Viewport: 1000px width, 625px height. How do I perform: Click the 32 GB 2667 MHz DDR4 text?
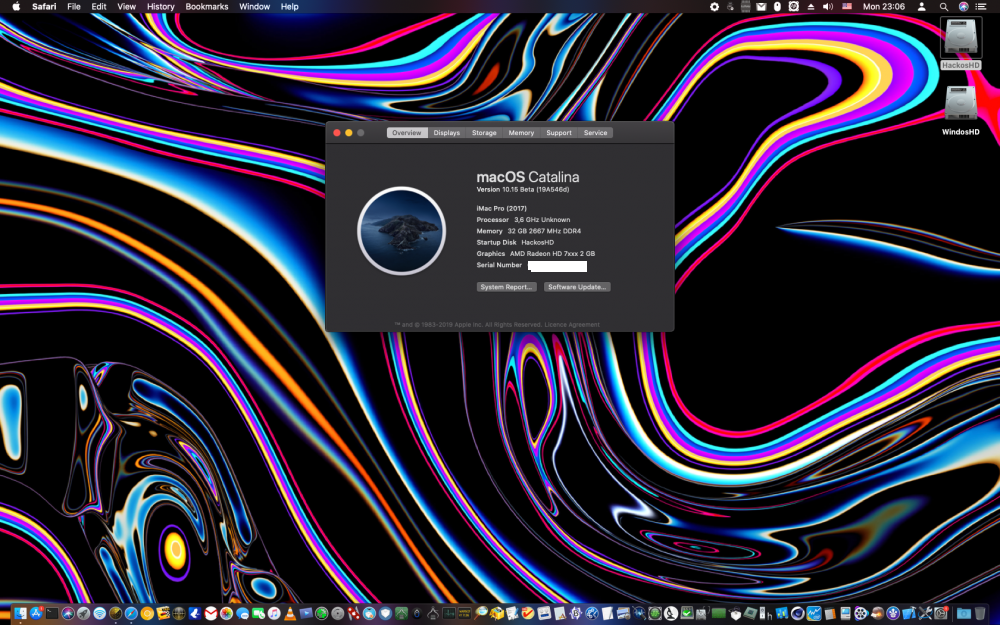click(544, 231)
